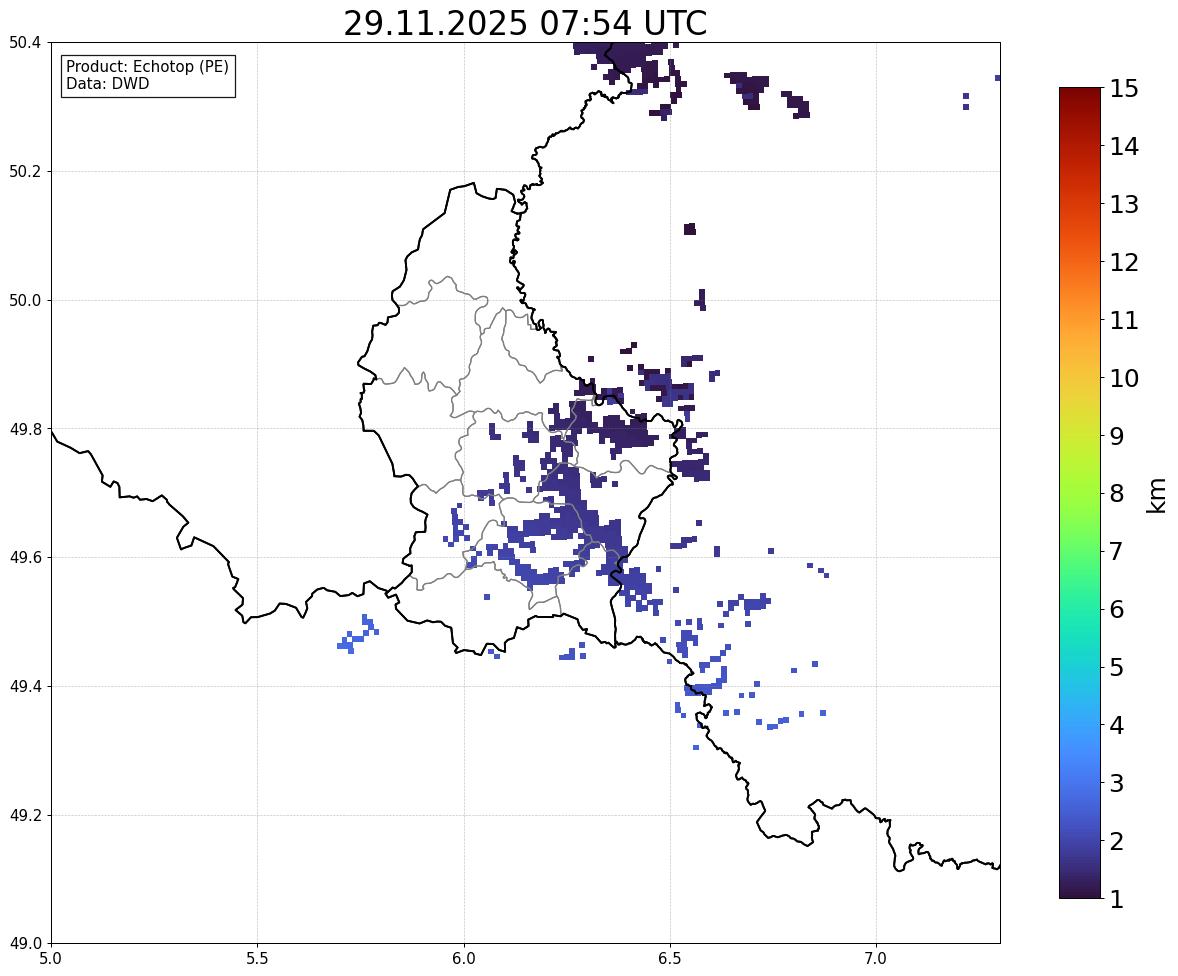Click longitude axis label 6.0

pos(464,959)
